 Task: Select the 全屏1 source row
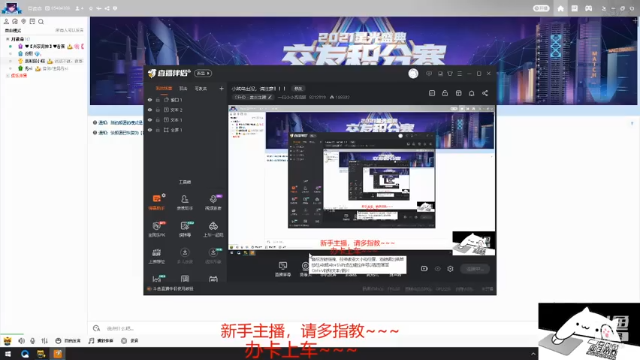tap(185, 130)
